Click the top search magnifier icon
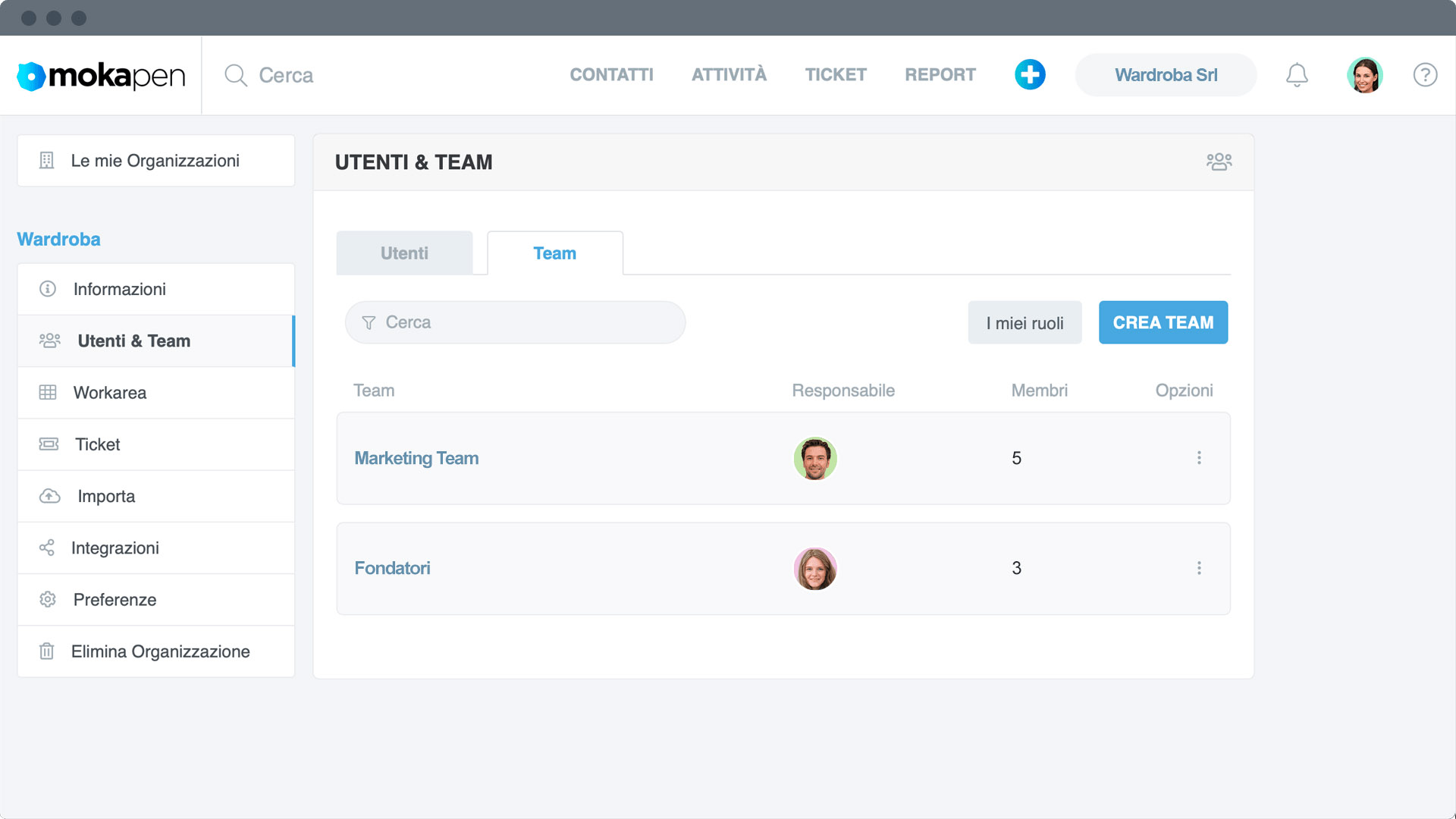Screen dimensions: 1456x819 (236, 75)
